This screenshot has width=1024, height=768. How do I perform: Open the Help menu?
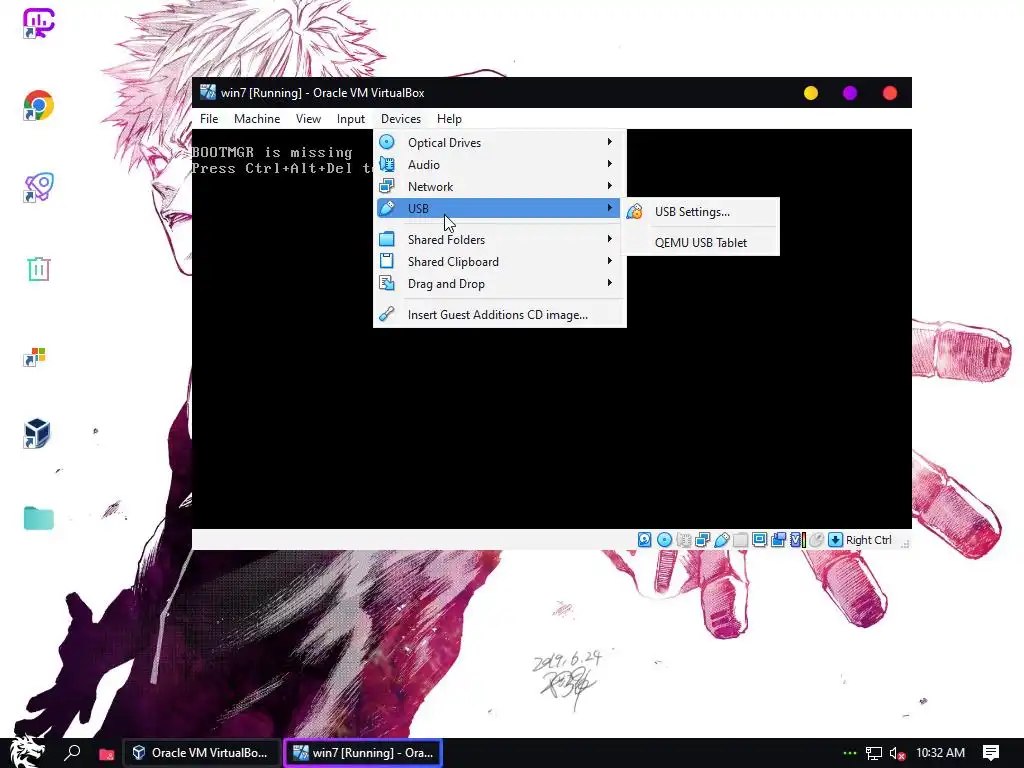[449, 119]
